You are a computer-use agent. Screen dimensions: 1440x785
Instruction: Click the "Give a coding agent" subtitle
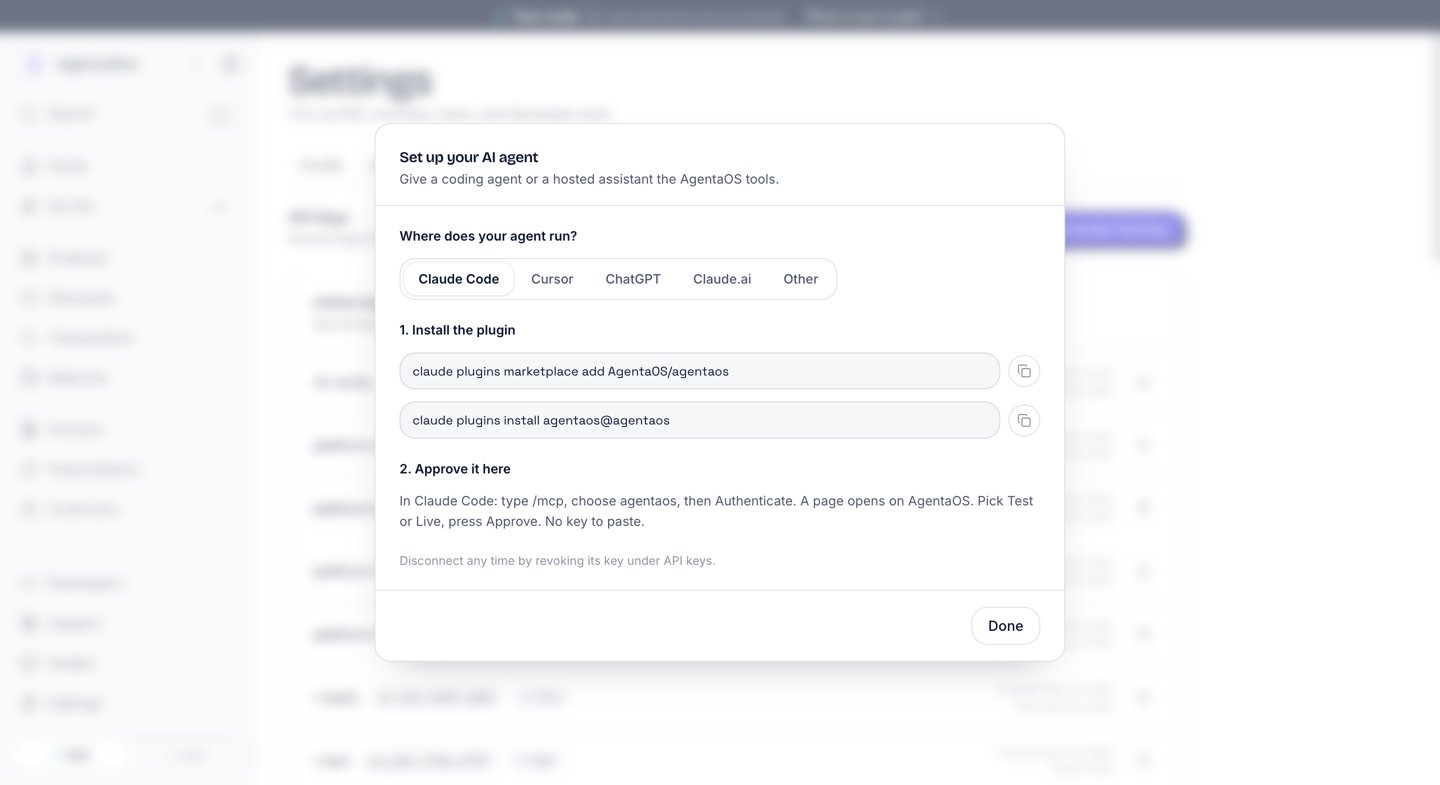pos(589,180)
